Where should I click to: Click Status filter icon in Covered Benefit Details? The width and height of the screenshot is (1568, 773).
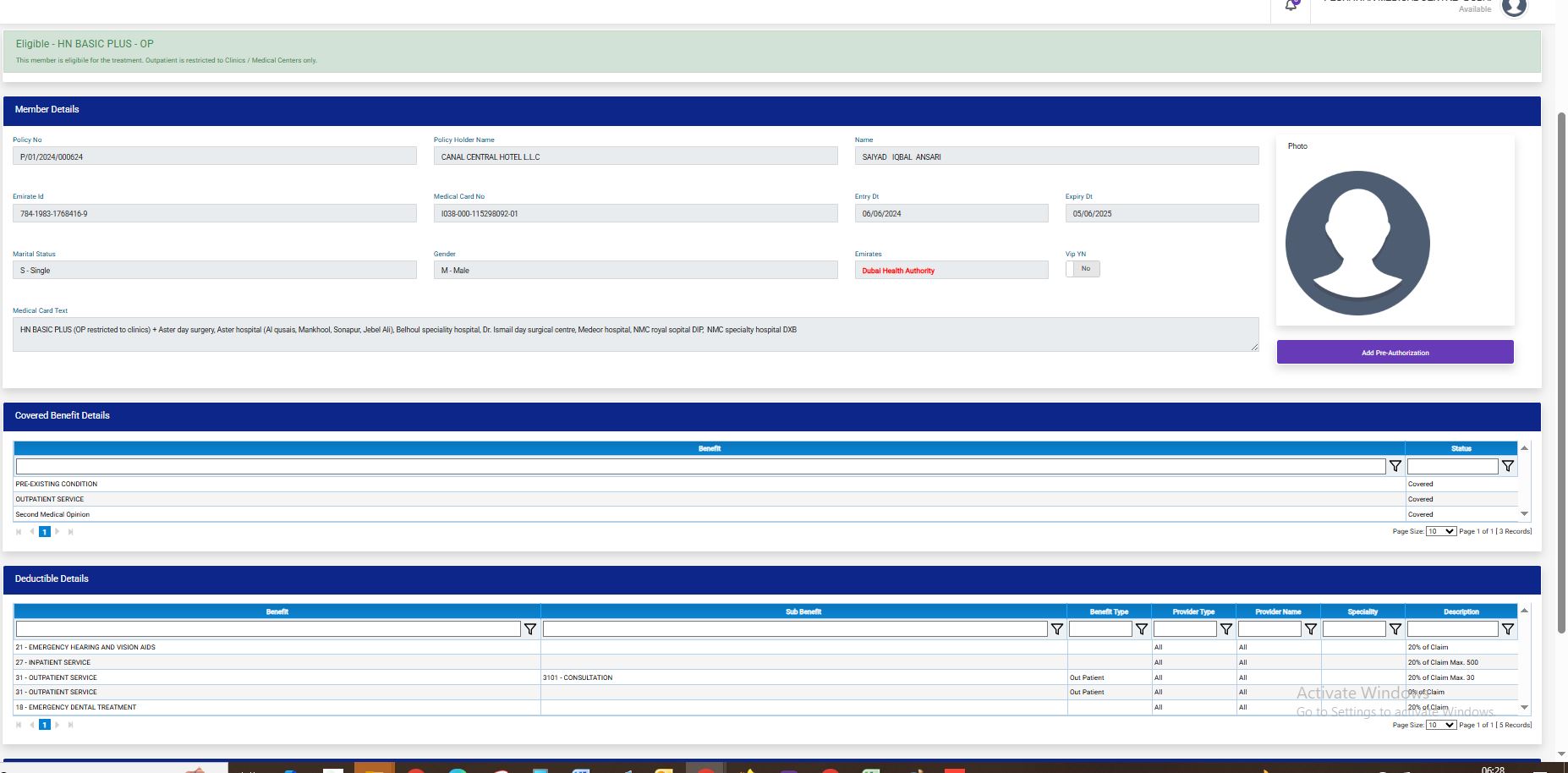click(x=1507, y=466)
